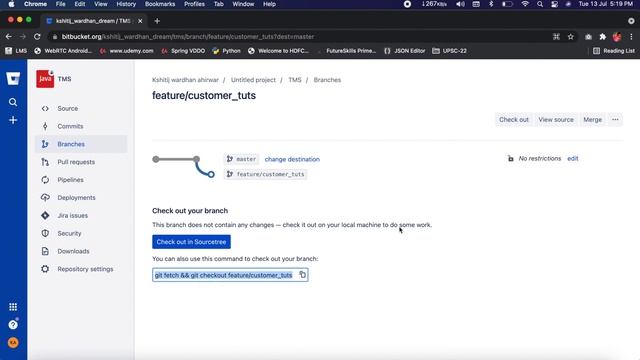The image size is (640, 360).
Task: Open a new browser tab
Action: tap(157, 21)
